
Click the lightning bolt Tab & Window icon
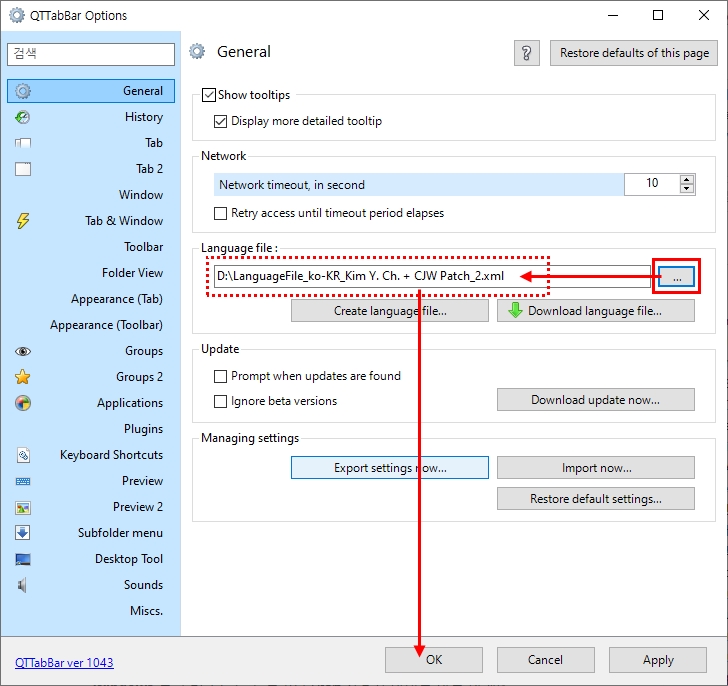pos(23,221)
